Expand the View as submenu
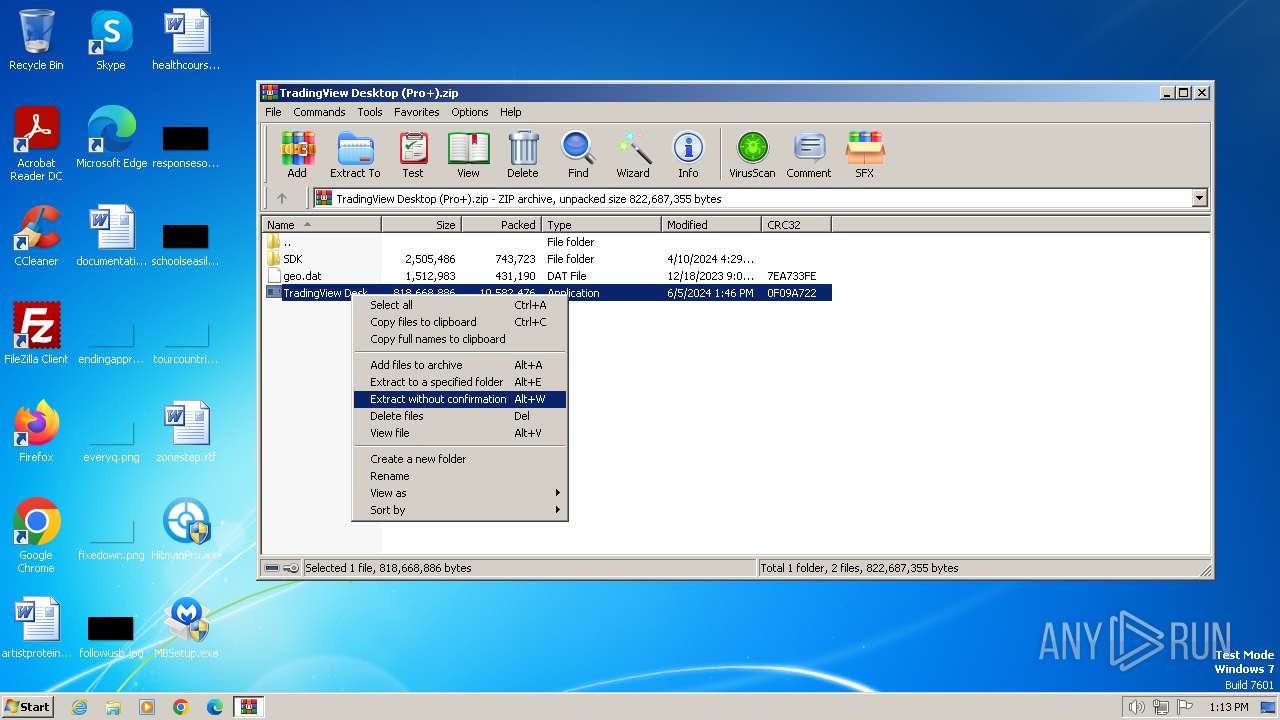The width and height of the screenshot is (1280, 720). click(460, 493)
